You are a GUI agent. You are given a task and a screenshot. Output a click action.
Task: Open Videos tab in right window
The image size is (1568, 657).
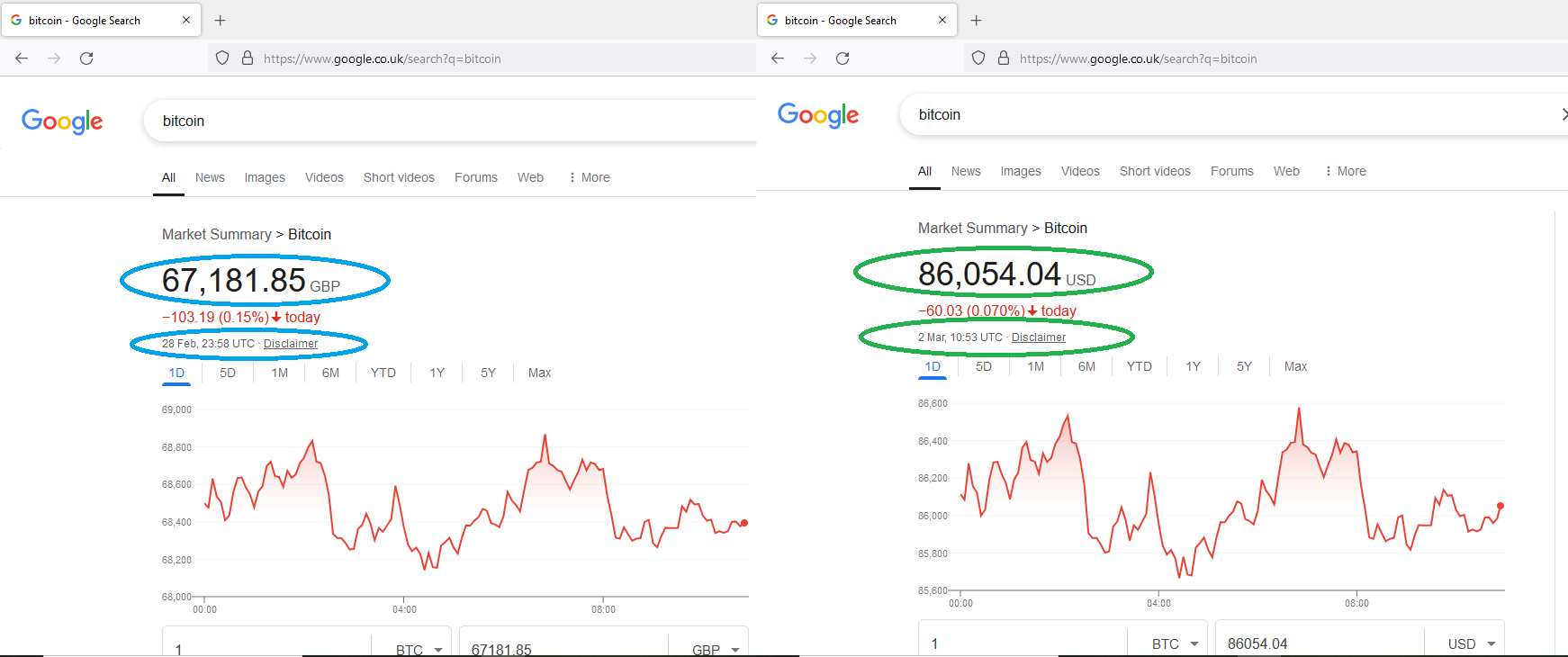(x=1080, y=171)
